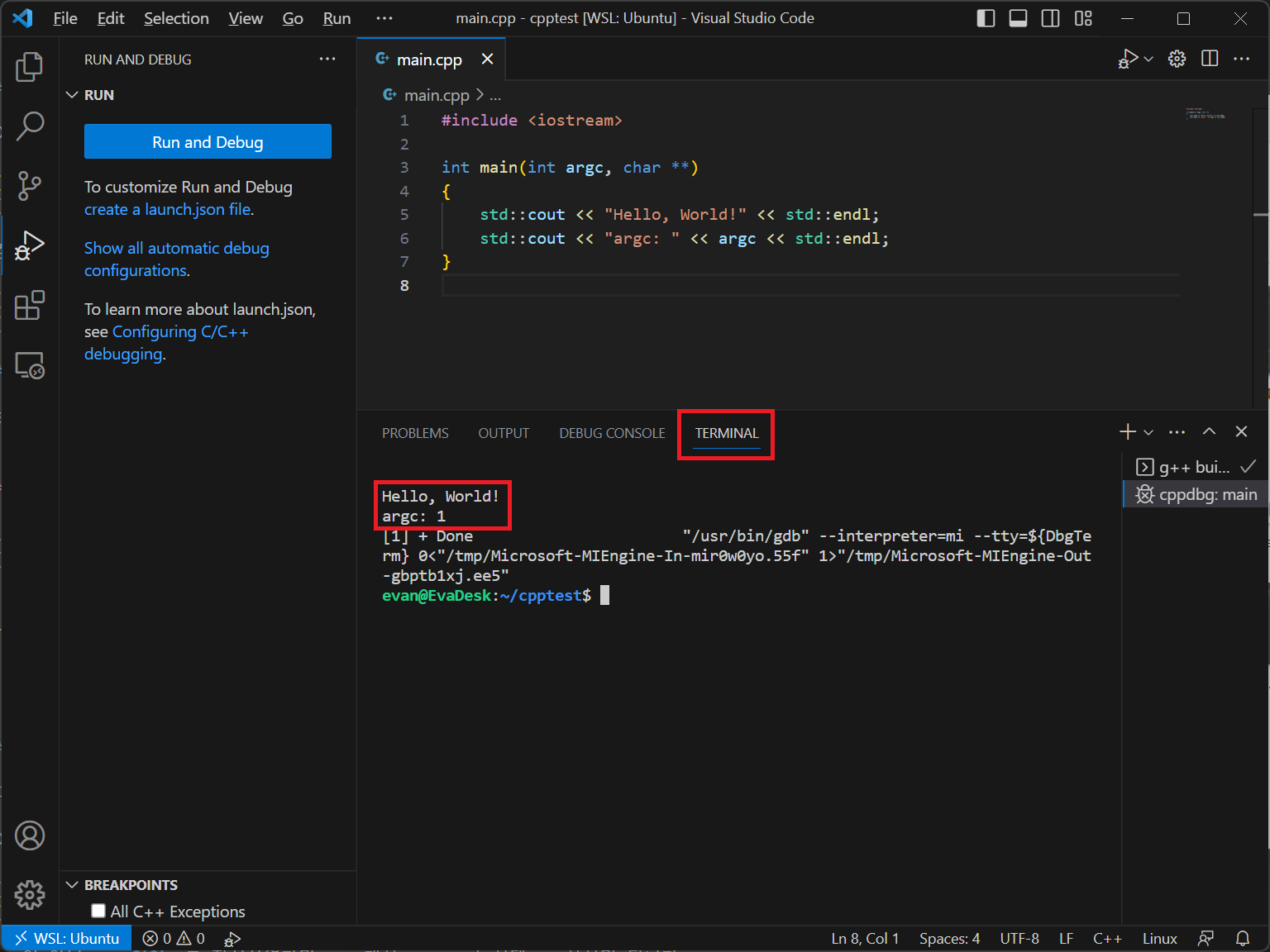This screenshot has width=1270, height=952.
Task: Toggle the primary side bar layout button
Action: tap(986, 18)
